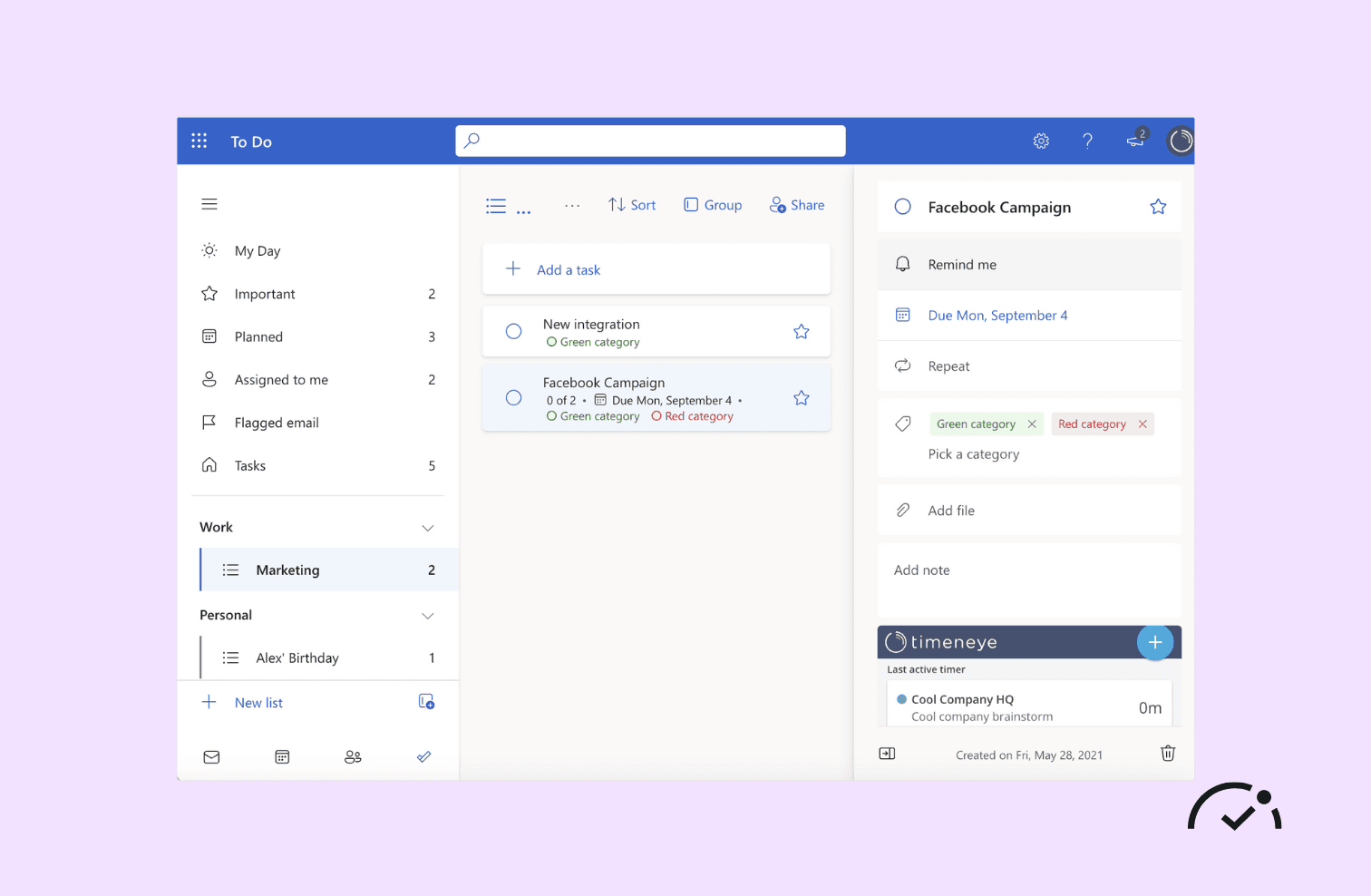The image size is (1371, 896).
Task: Open settings gear in header
Action: click(x=1041, y=141)
